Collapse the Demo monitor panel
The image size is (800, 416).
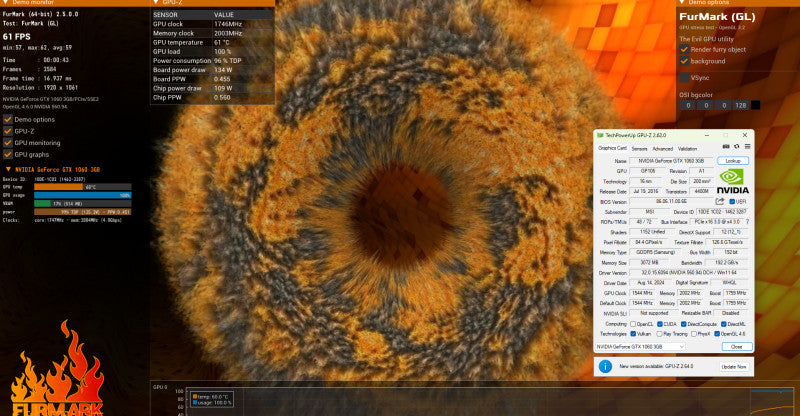point(6,3)
